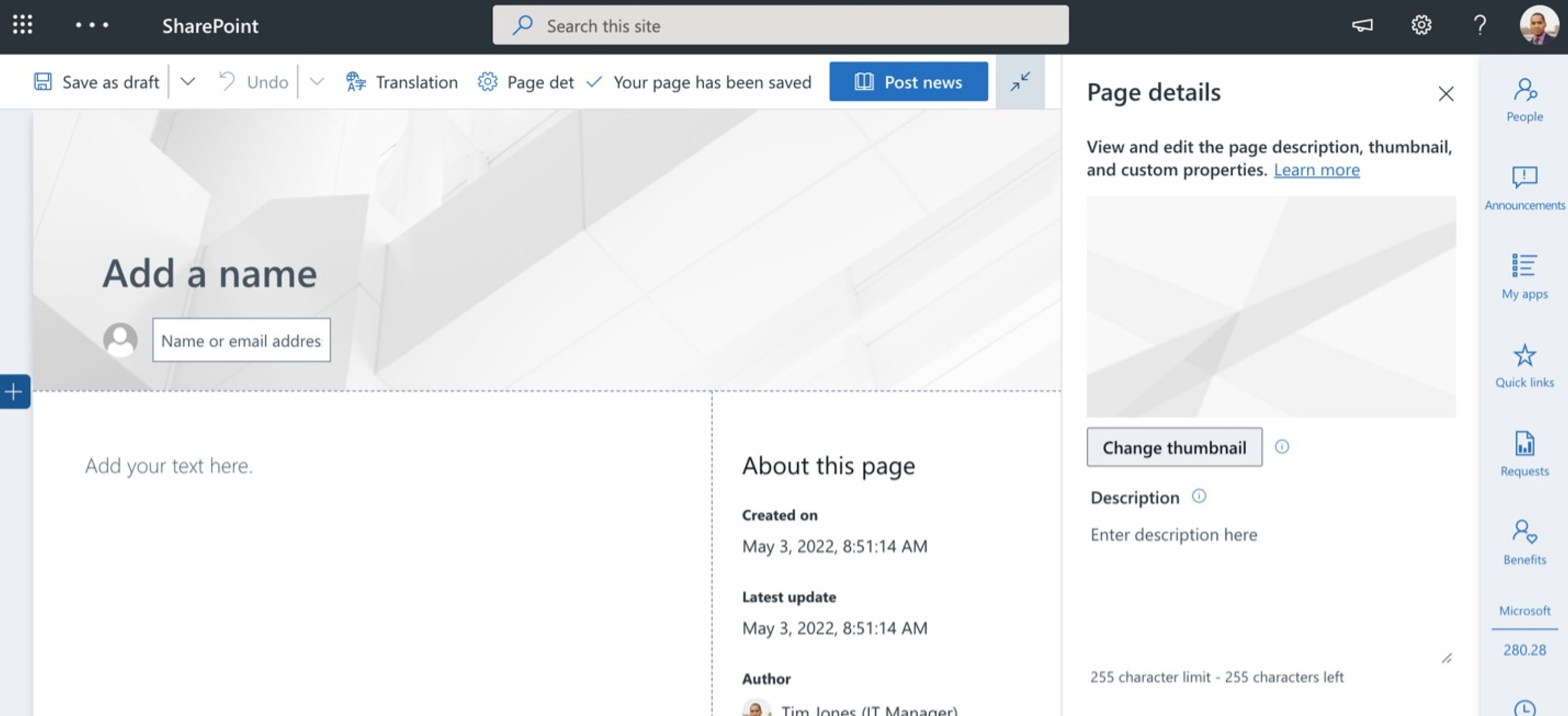The width and height of the screenshot is (1568, 716).
Task: Open the Translation toolbar item
Action: 402,82
